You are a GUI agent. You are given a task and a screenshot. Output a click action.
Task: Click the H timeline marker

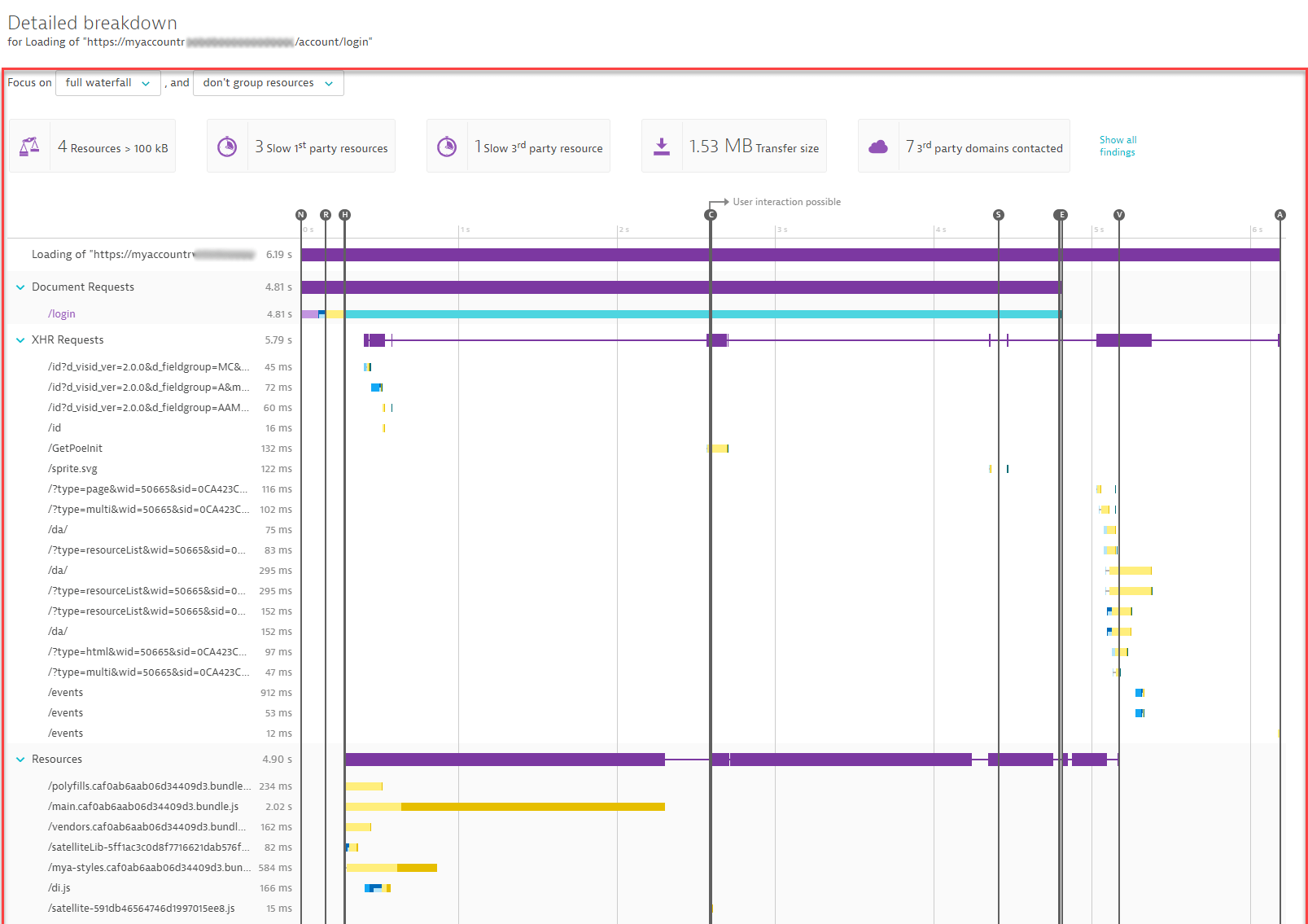pos(345,215)
